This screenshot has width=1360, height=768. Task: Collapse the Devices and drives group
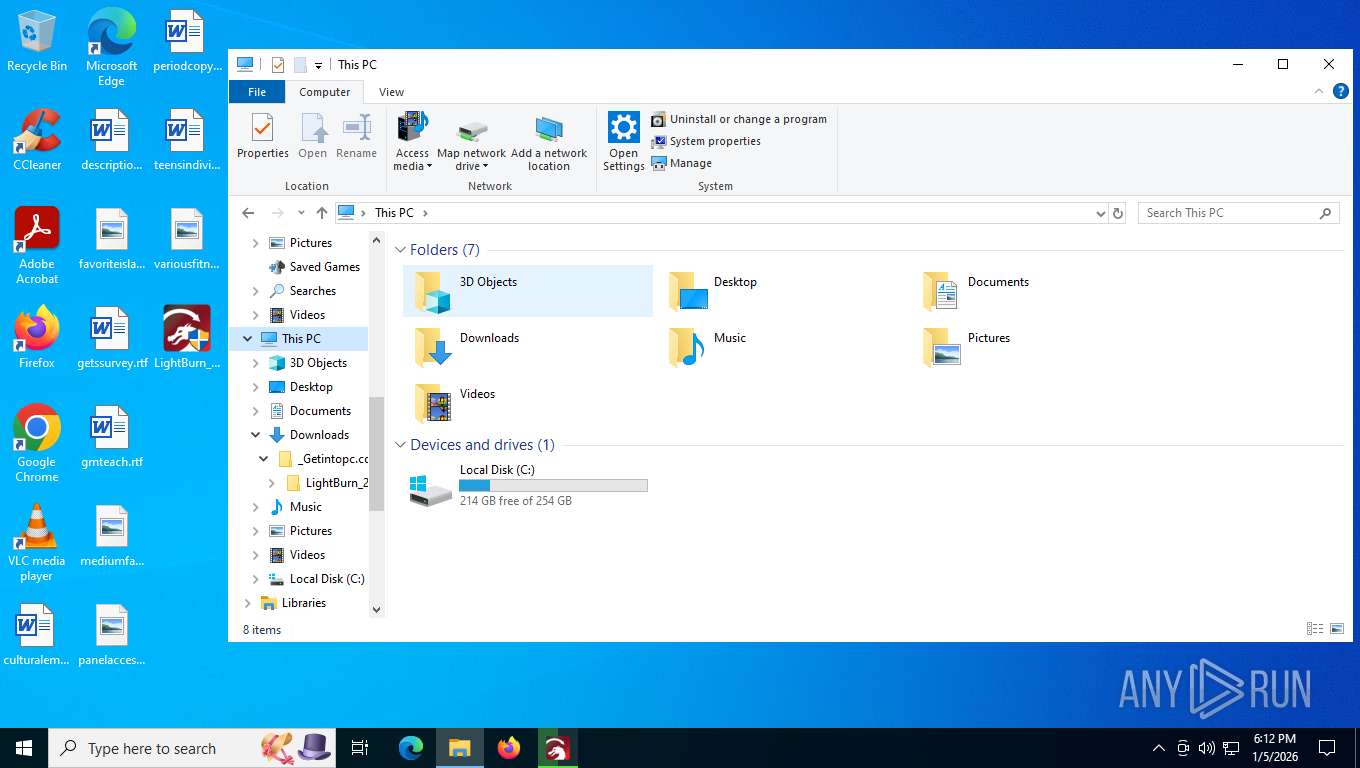click(x=400, y=445)
